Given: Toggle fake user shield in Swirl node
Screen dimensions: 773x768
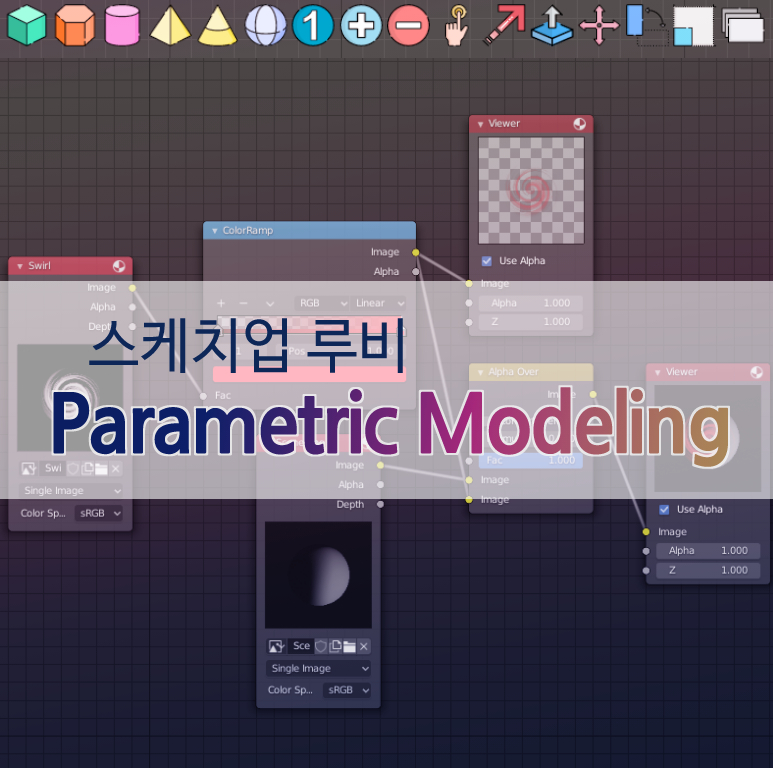Looking at the screenshot, I should (73, 468).
